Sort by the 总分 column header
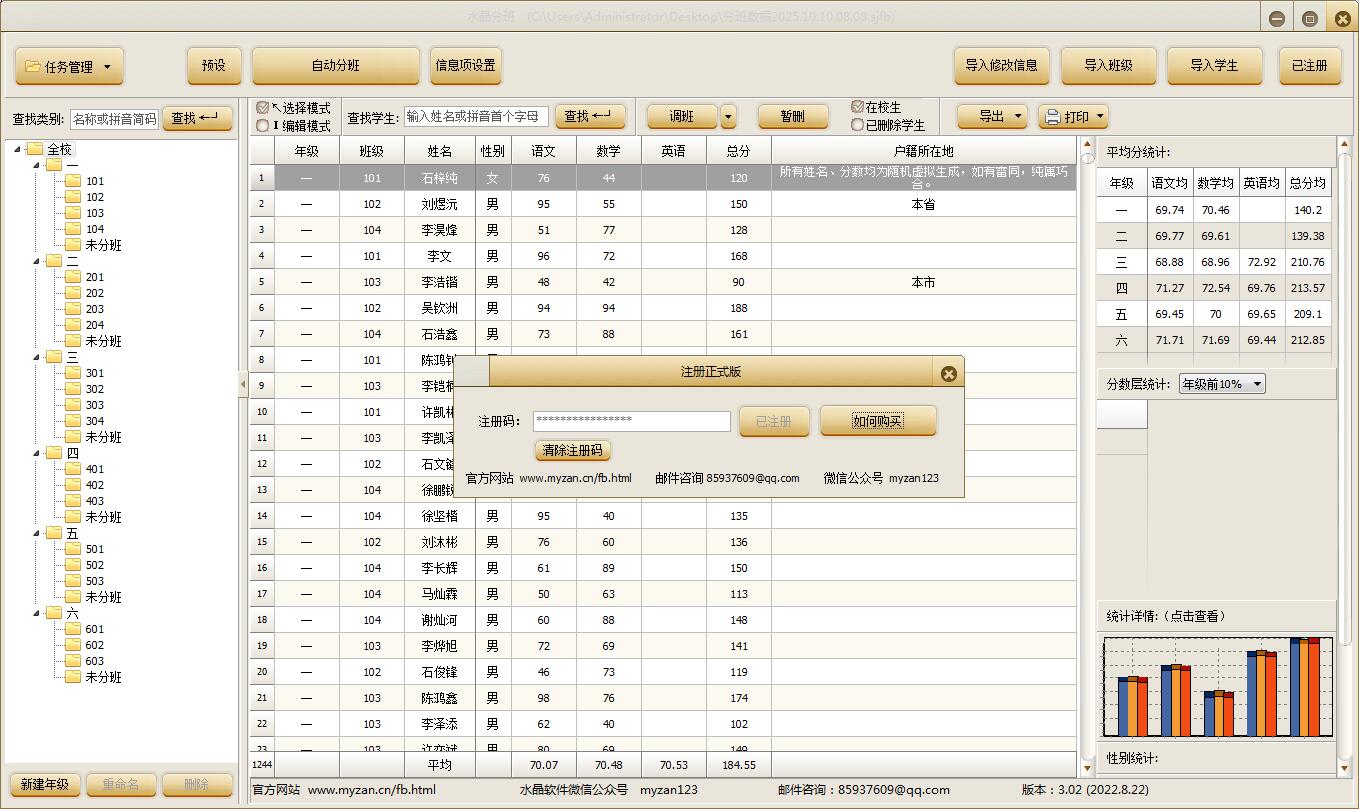Screen dimensions: 1359x809 click(738, 151)
